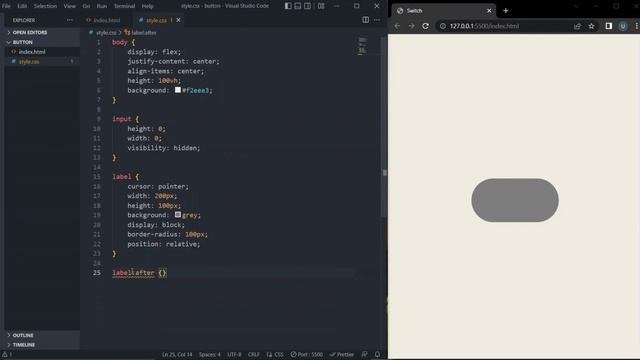This screenshot has width=640, height=360.
Task: Click 'justify-content: center;' on line 3
Action: click(x=173, y=61)
